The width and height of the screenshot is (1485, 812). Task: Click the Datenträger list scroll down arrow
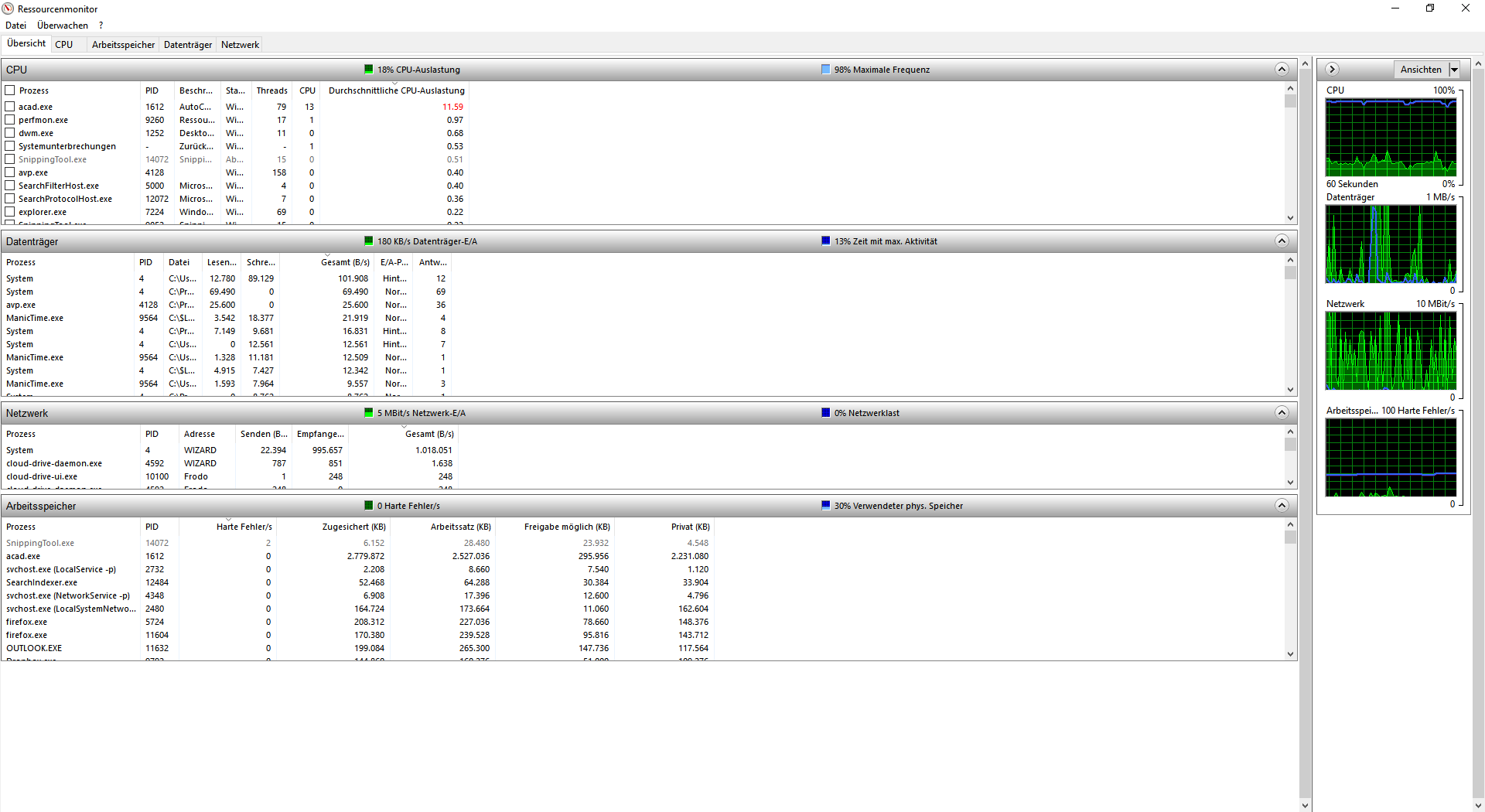point(1290,390)
